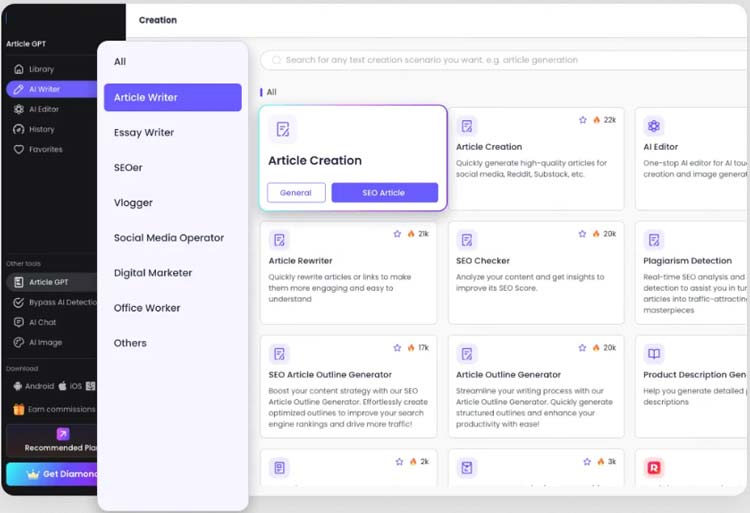
Task: Favorite the 3k card star
Action: (587, 462)
